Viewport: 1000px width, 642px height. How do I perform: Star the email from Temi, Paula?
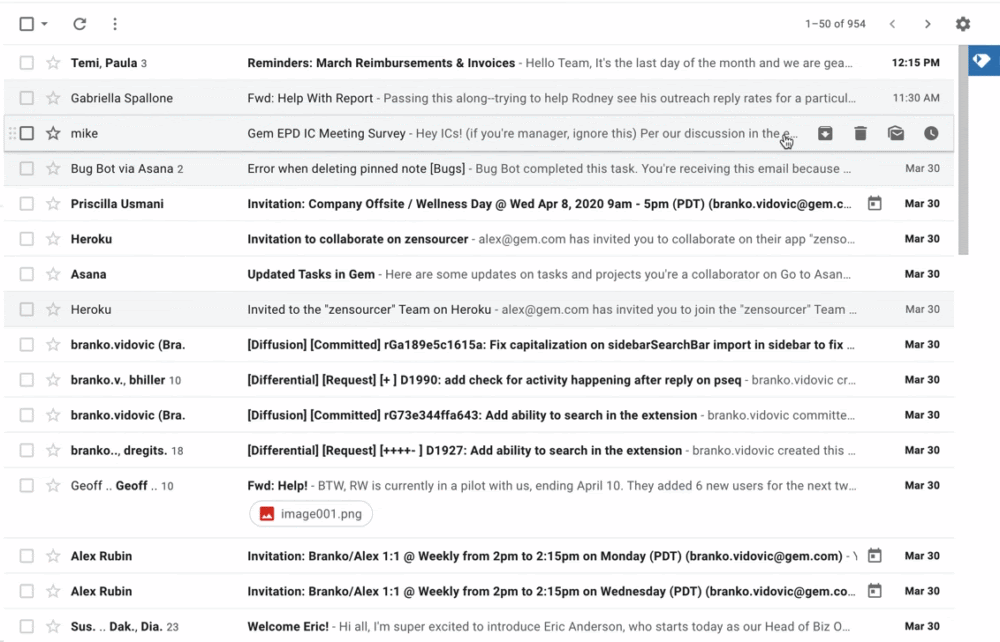pos(53,63)
